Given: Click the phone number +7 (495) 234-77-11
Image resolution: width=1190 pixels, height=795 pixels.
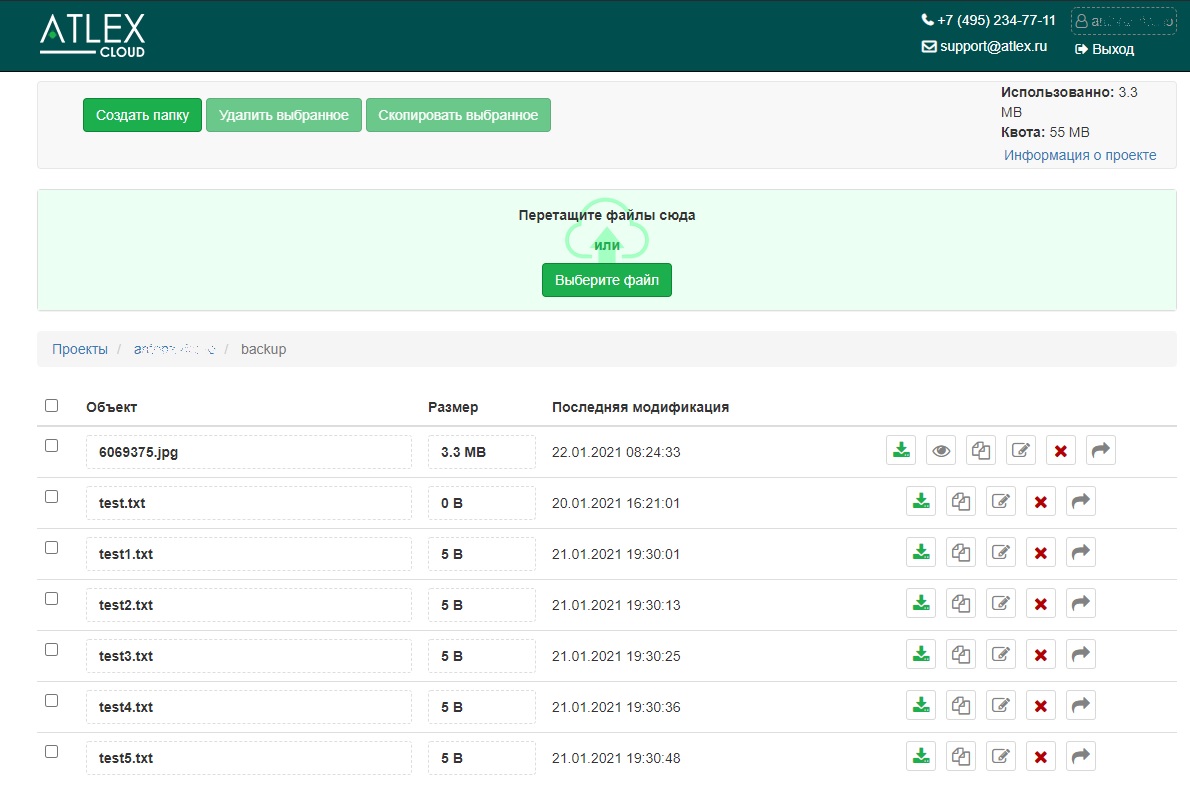Looking at the screenshot, I should tap(988, 20).
